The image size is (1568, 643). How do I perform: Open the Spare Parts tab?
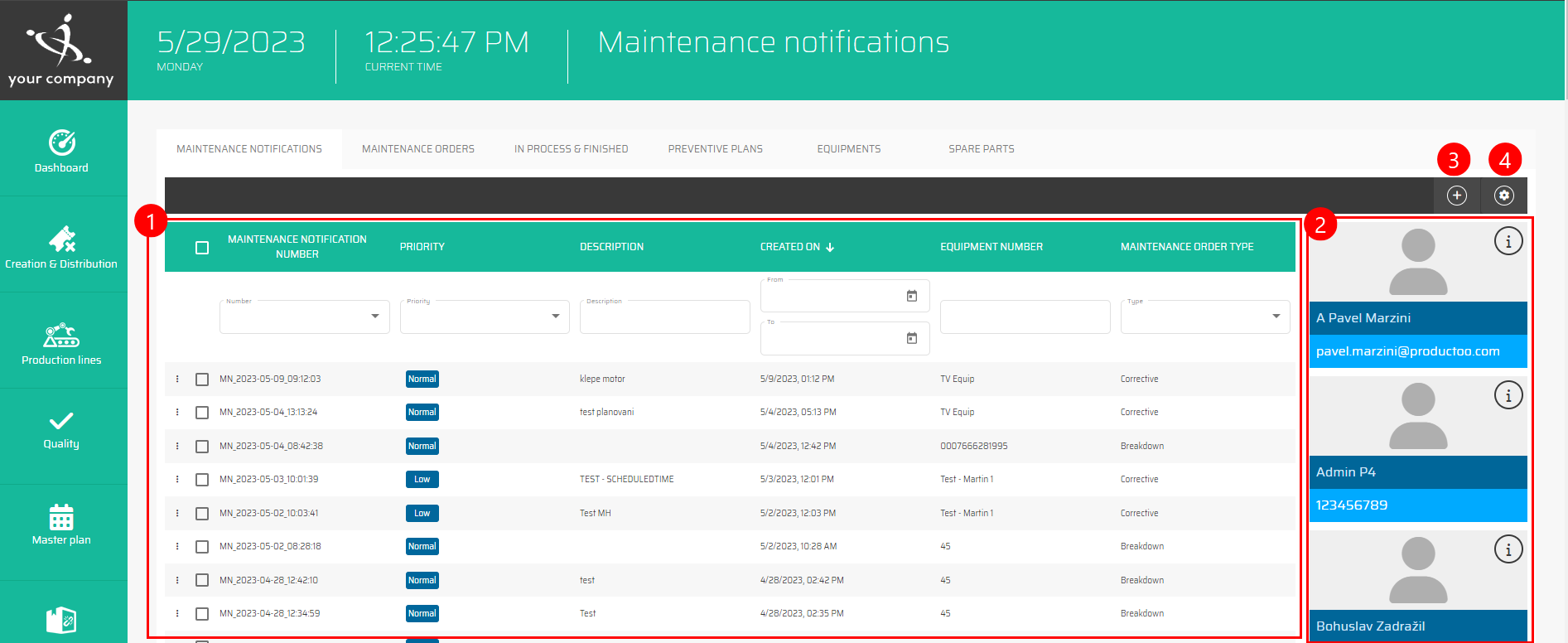point(981,149)
